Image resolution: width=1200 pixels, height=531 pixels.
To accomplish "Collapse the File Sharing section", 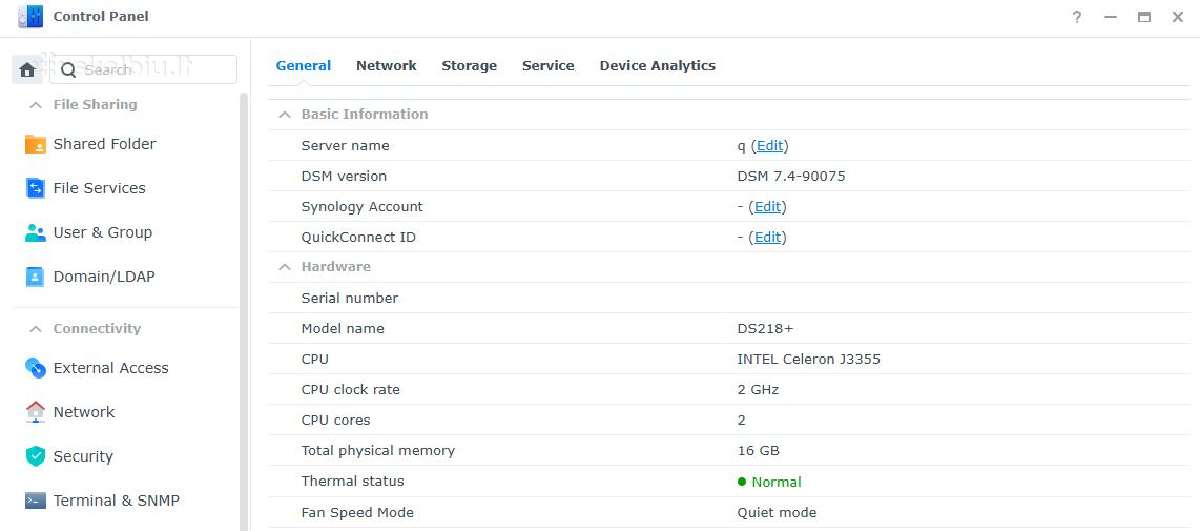I will tap(36, 105).
